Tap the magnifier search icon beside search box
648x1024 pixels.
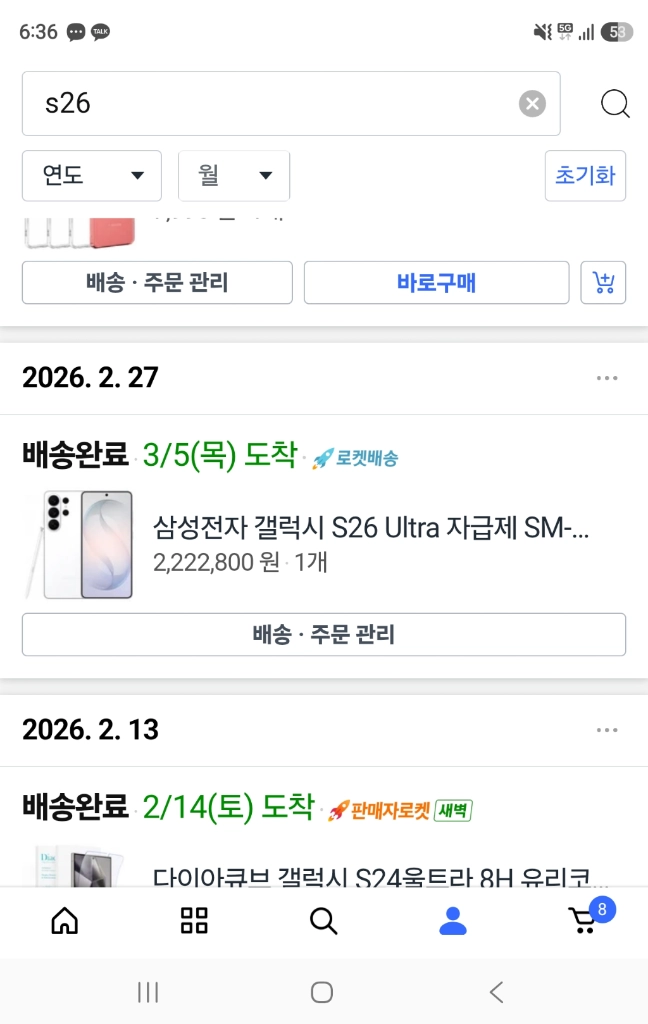(615, 103)
